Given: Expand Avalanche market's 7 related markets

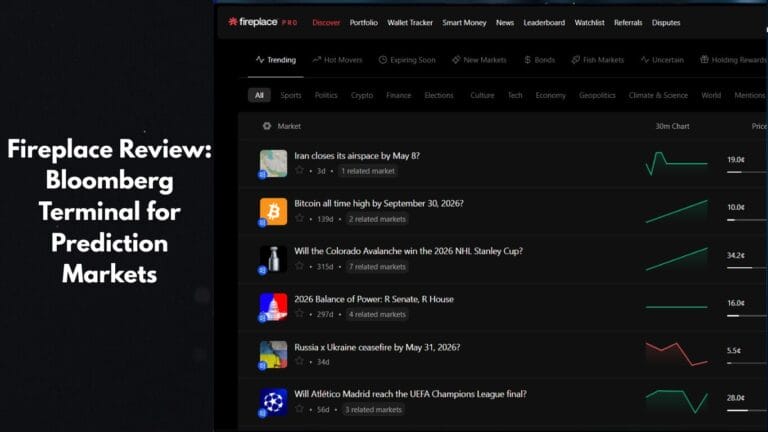Looking at the screenshot, I should (377, 266).
